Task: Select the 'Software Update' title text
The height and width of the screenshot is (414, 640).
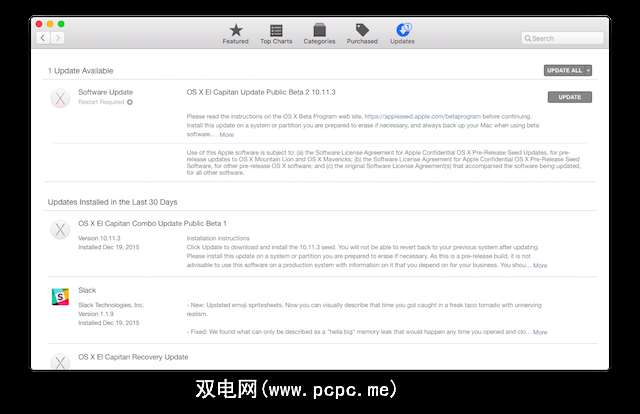Action: click(x=106, y=92)
